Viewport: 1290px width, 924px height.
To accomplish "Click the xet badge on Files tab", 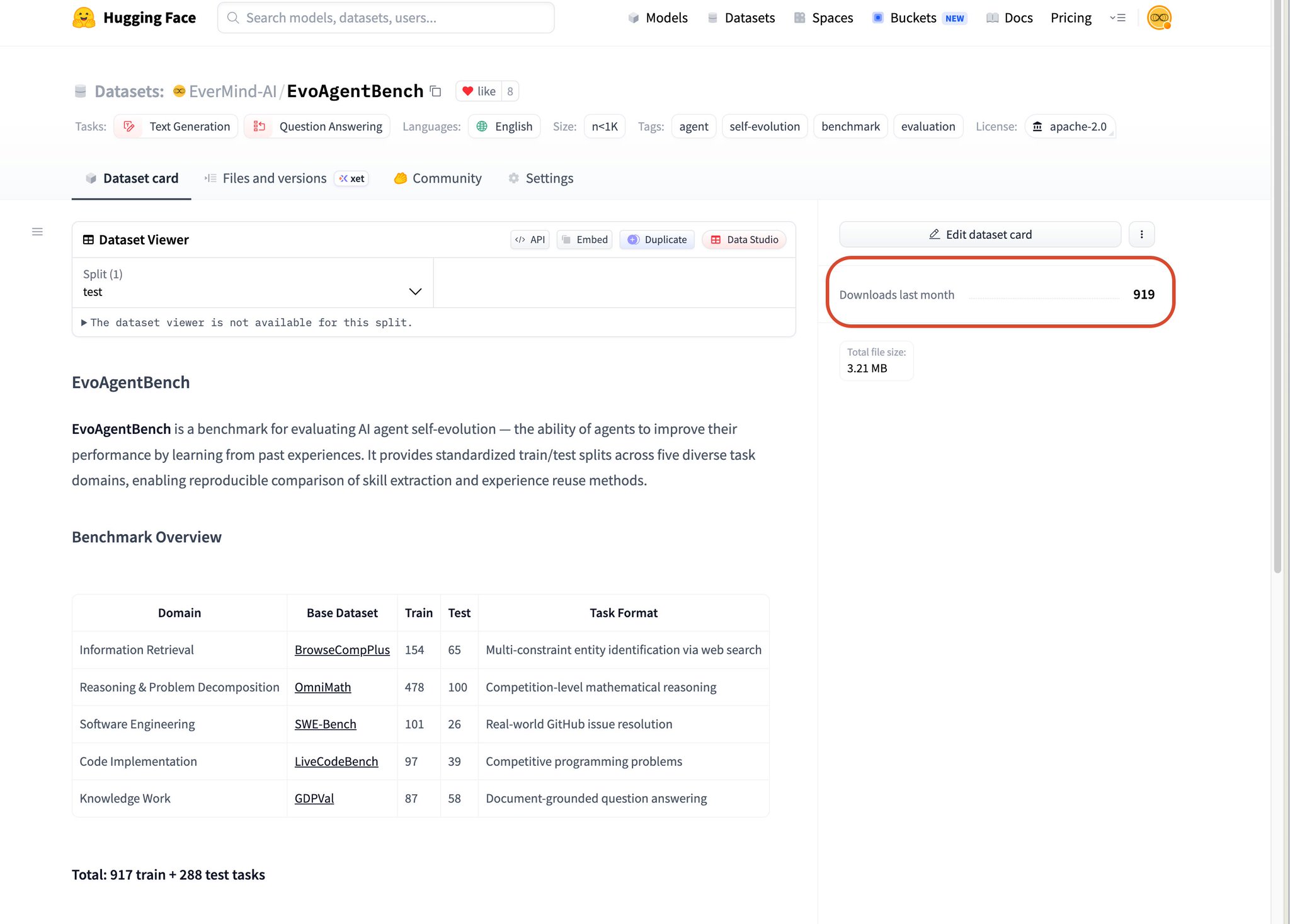I will [351, 179].
